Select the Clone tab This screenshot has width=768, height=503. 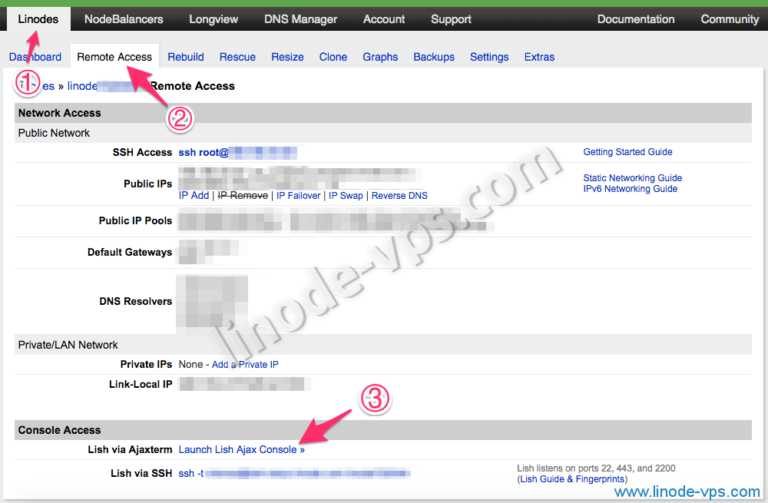pos(333,57)
